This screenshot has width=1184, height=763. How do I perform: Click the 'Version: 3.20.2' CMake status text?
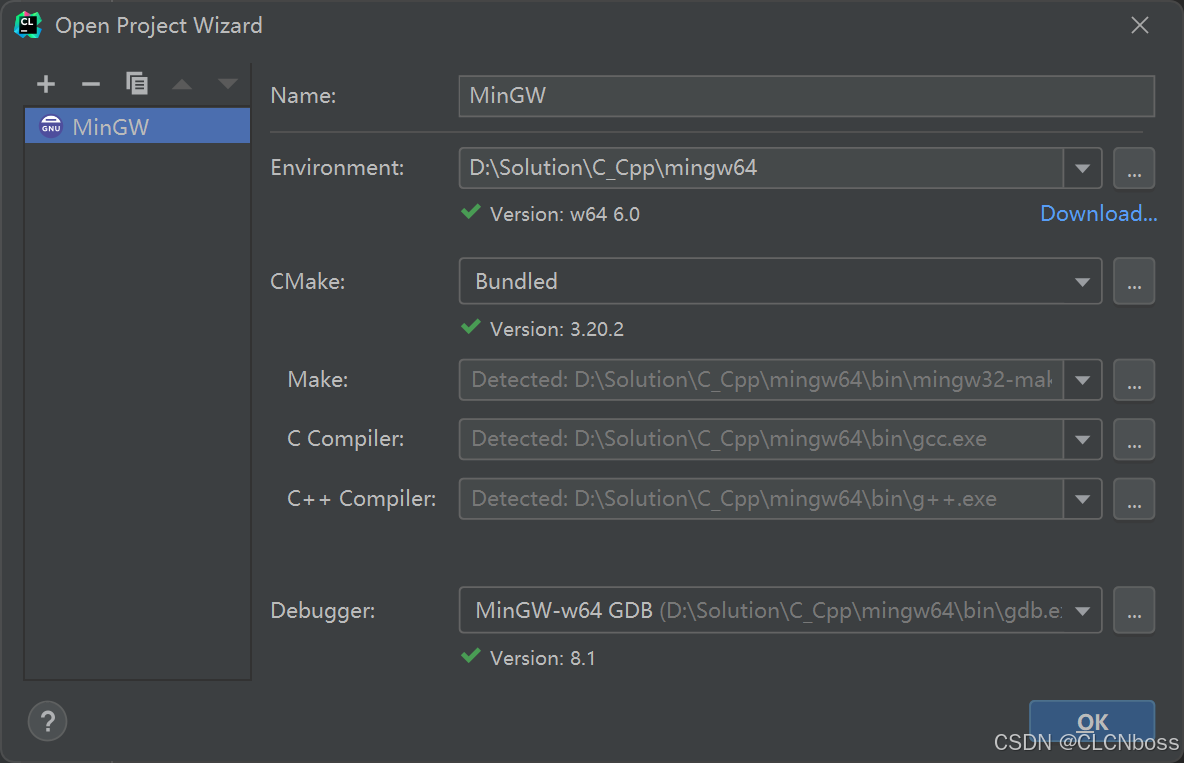point(557,329)
